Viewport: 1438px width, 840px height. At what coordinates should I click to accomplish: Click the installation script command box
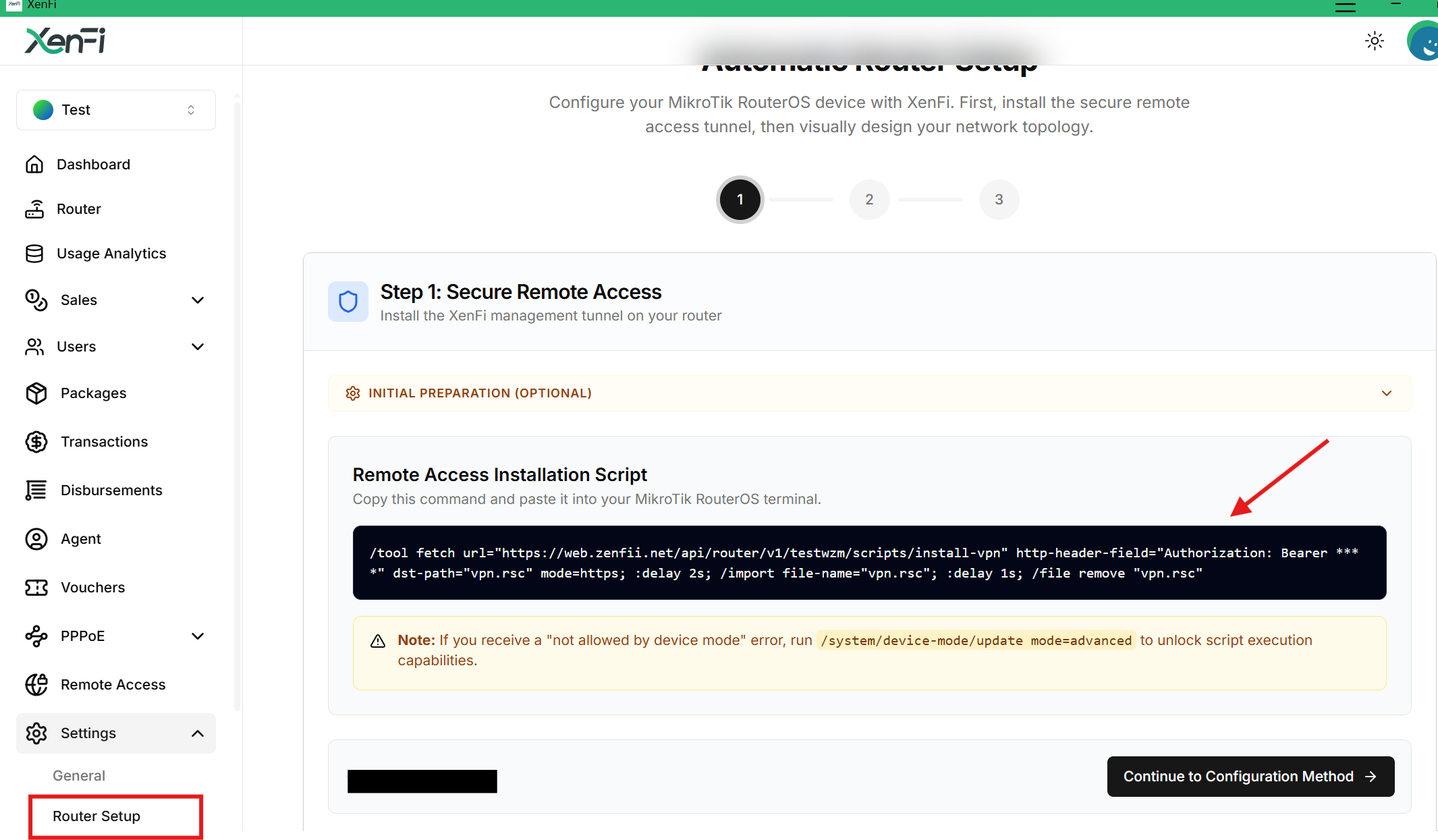[869, 563]
